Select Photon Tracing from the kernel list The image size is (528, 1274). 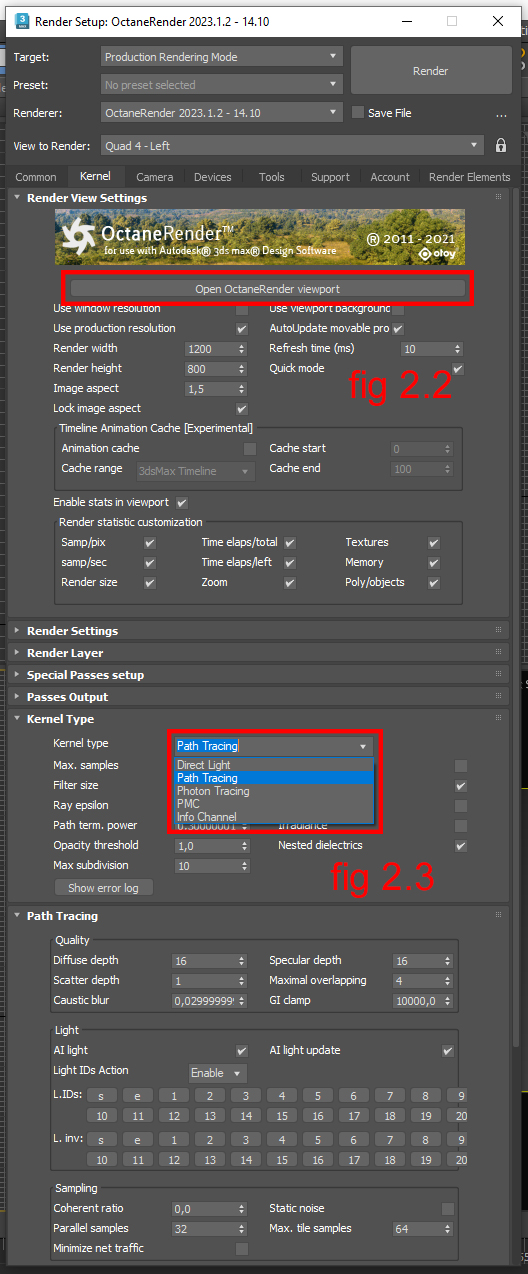coord(273,791)
